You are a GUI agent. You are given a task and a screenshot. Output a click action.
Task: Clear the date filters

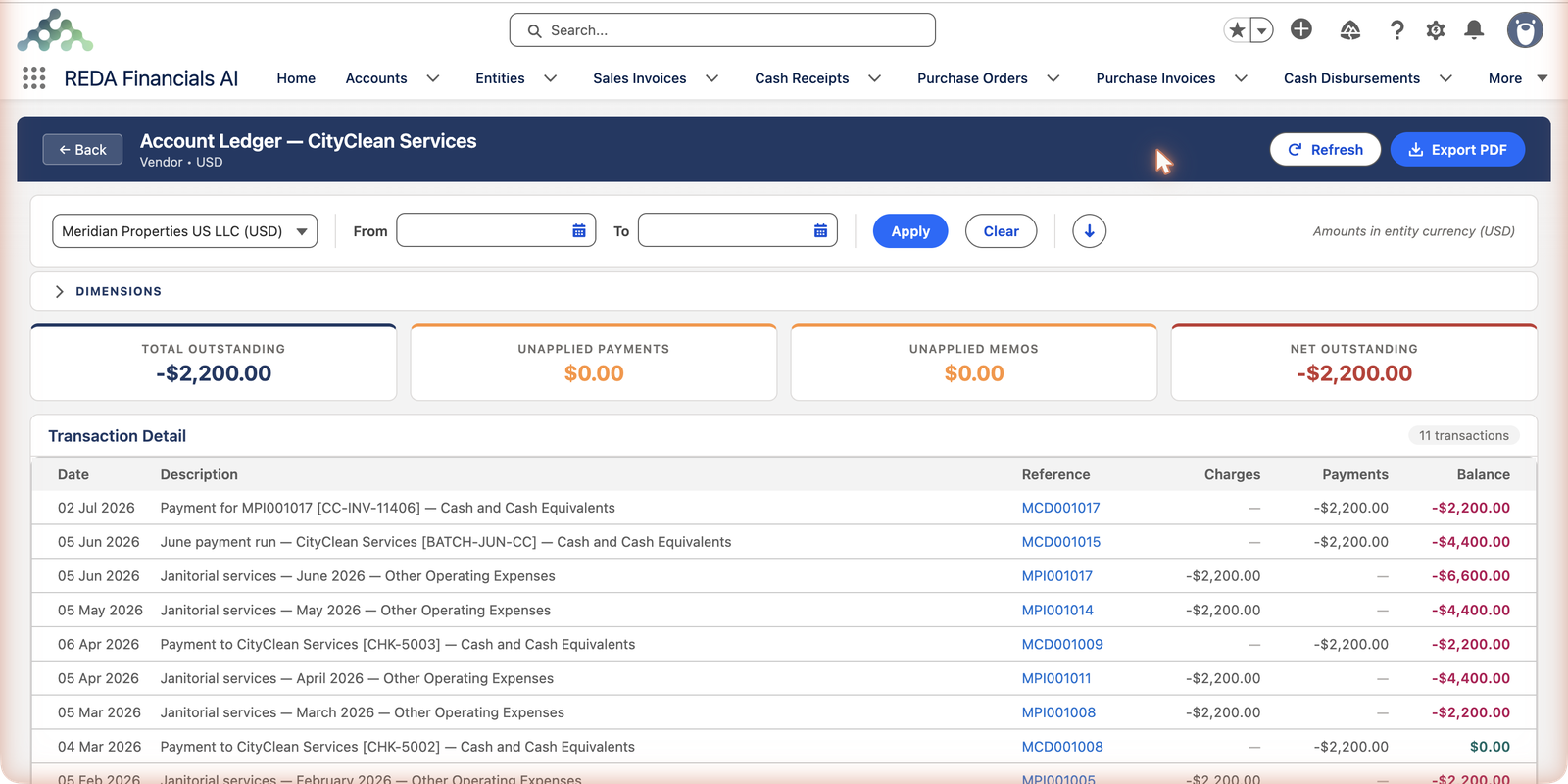[1001, 231]
